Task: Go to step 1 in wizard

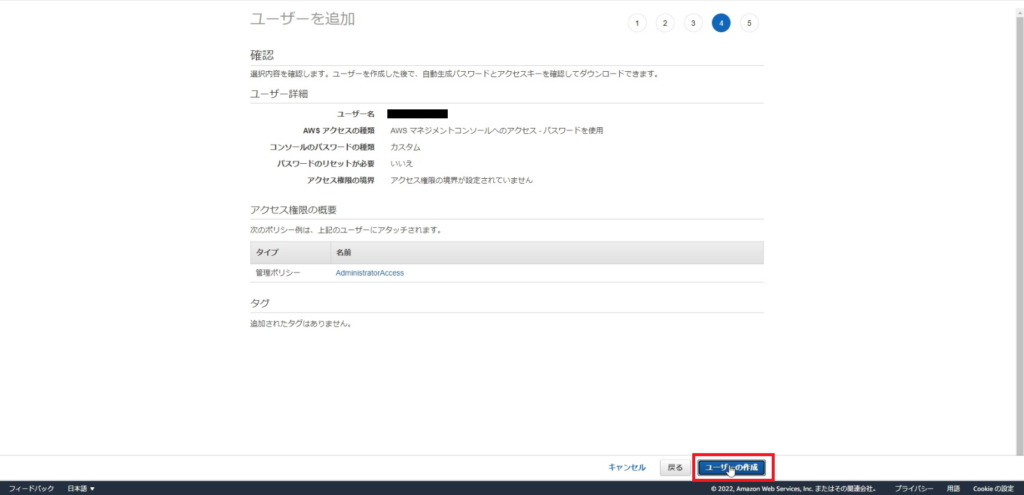Action: coord(637,23)
